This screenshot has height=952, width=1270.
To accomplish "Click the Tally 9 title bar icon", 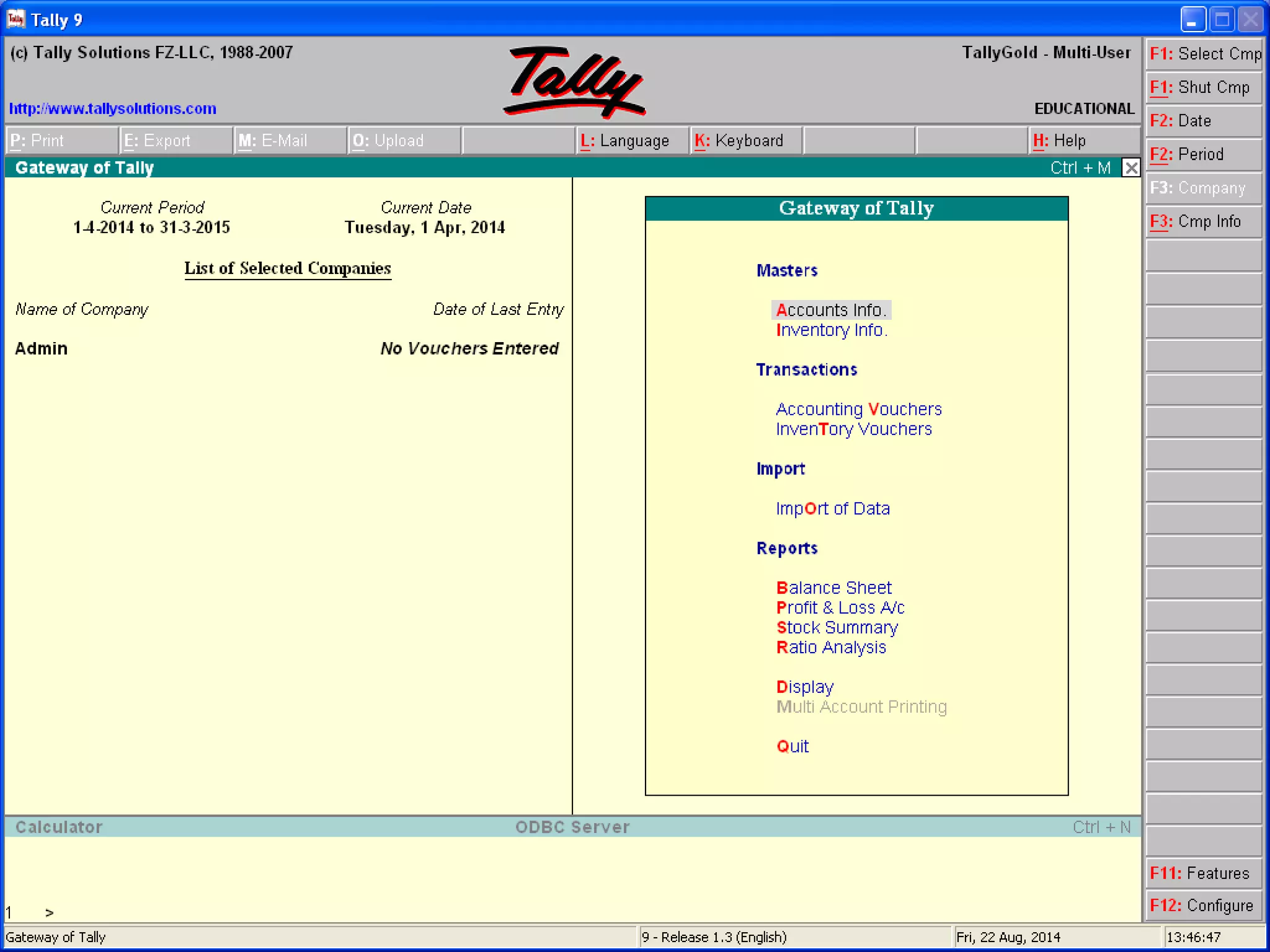I will (x=16, y=19).
